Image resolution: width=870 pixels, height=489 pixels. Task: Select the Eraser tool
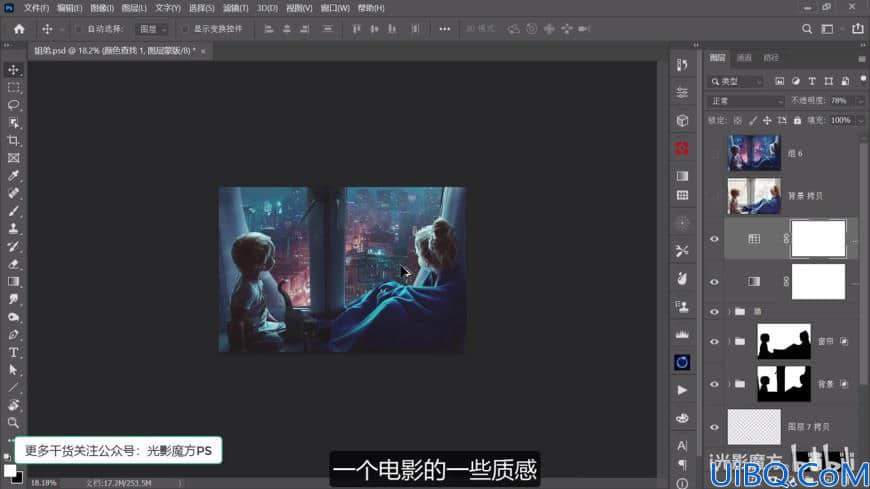[13, 264]
